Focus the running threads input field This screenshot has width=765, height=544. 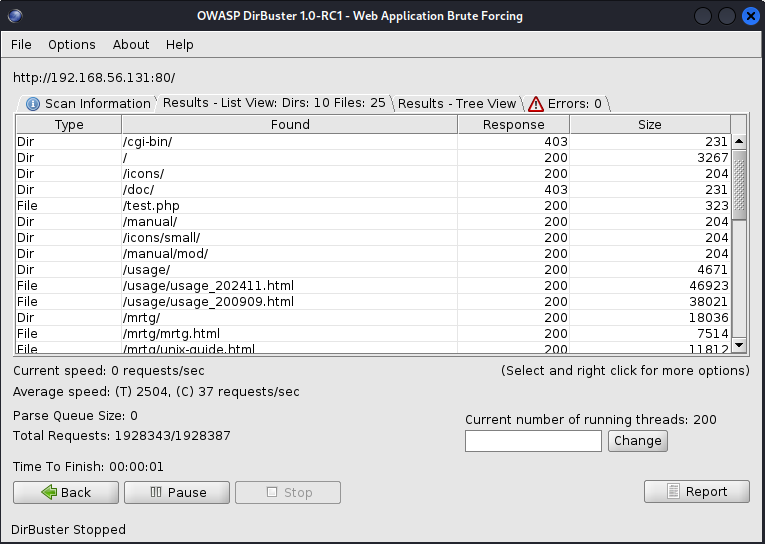click(533, 441)
